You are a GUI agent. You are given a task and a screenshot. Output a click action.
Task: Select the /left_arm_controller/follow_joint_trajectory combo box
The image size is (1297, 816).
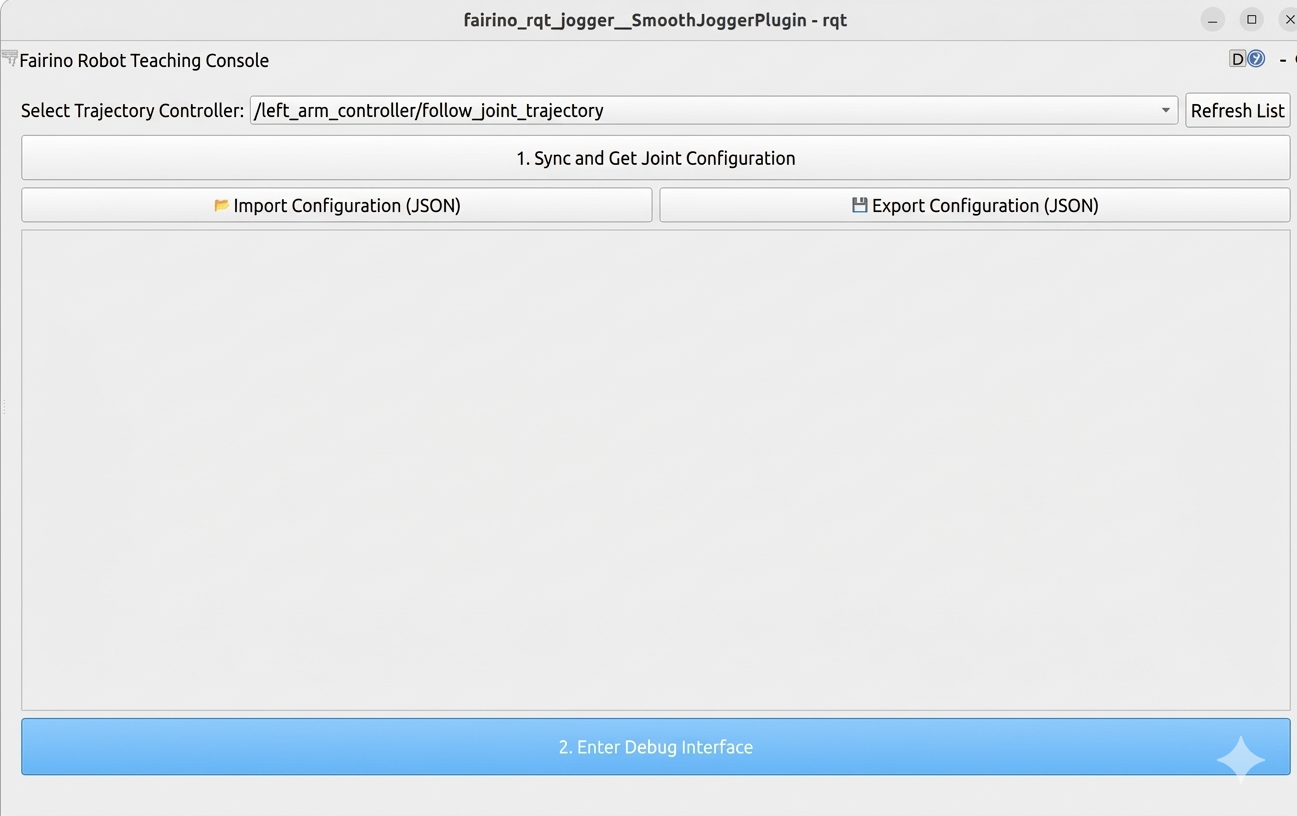click(714, 110)
